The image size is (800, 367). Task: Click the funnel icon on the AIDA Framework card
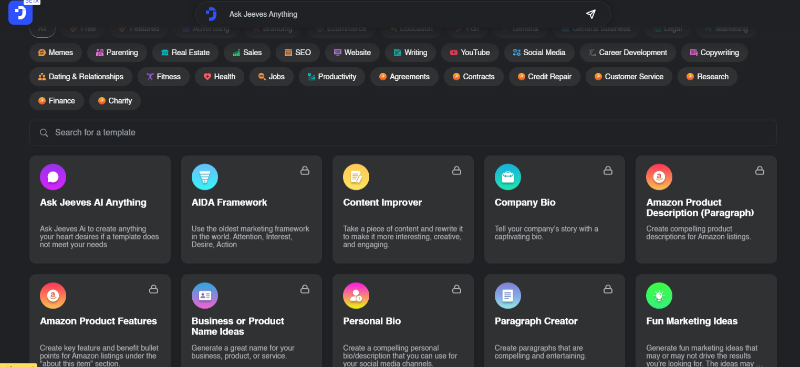pyautogui.click(x=205, y=177)
